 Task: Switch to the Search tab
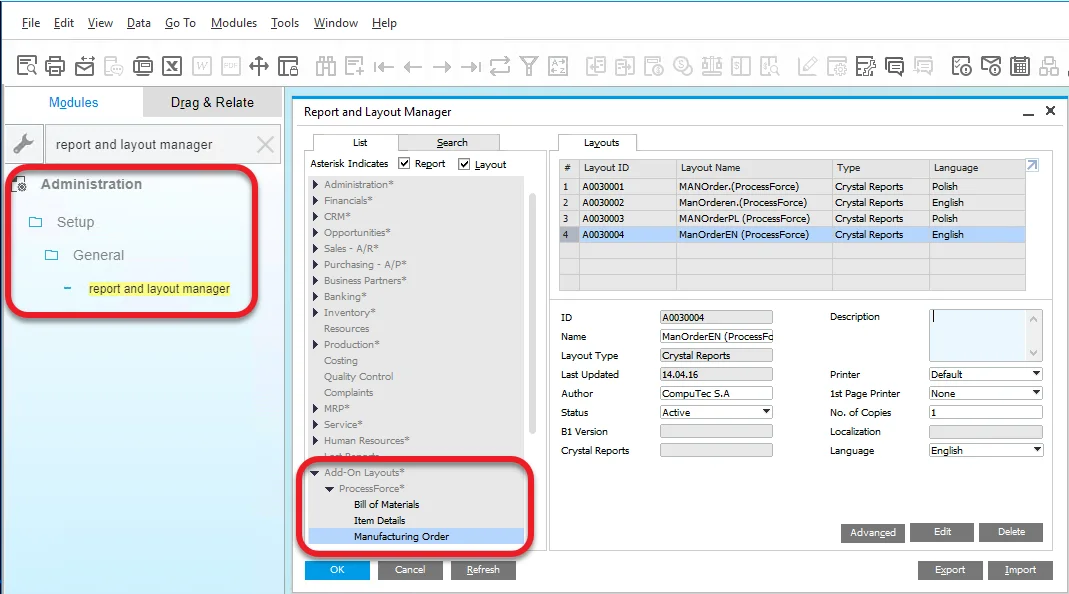tap(452, 142)
